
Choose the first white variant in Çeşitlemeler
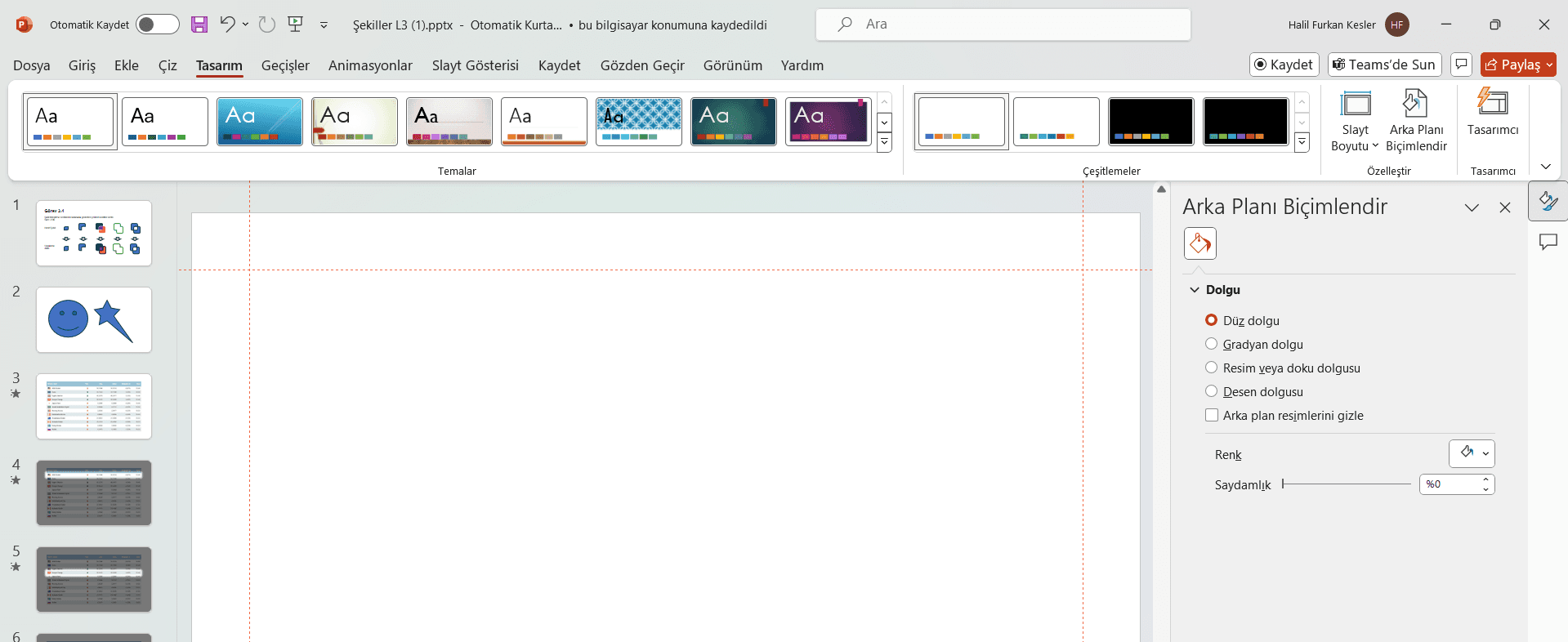(x=962, y=122)
